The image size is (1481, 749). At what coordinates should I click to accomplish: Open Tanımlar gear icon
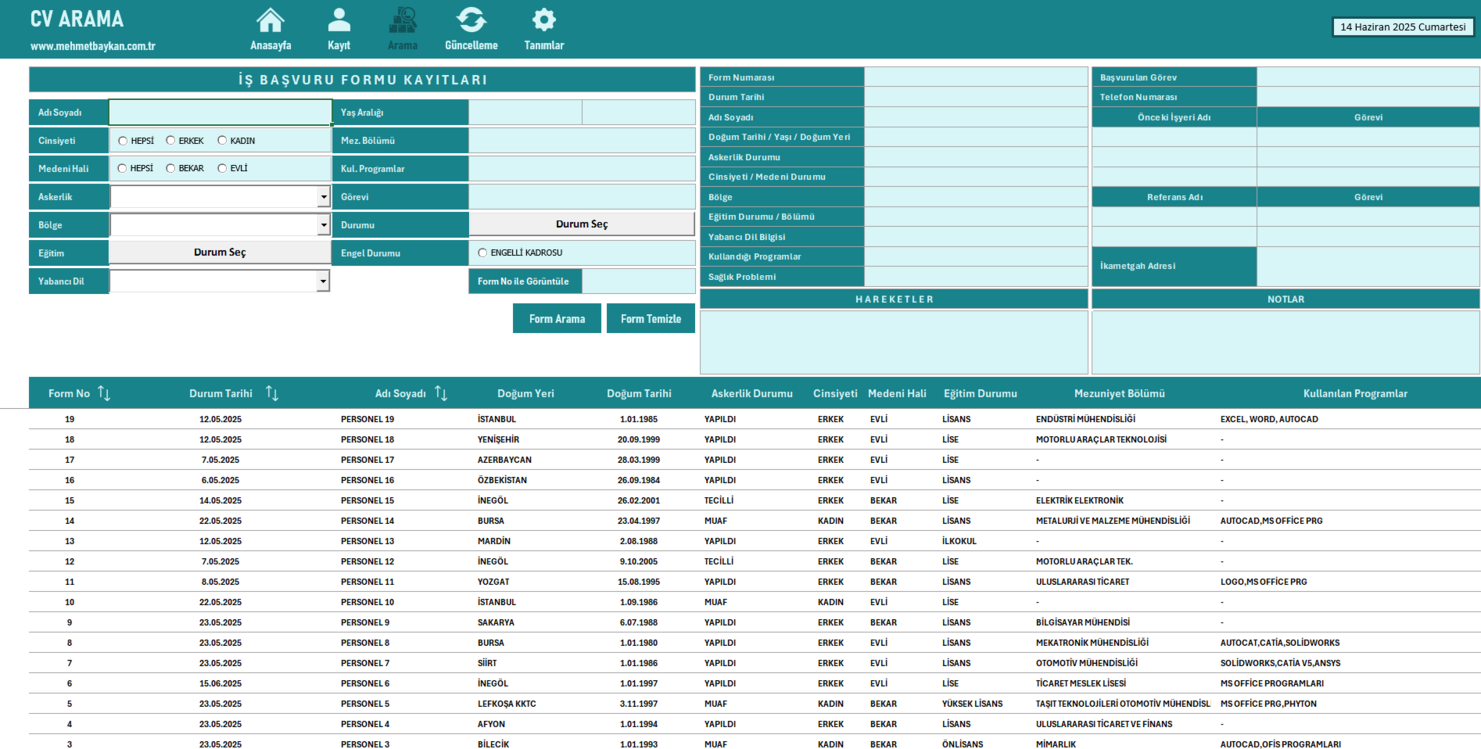tap(544, 21)
